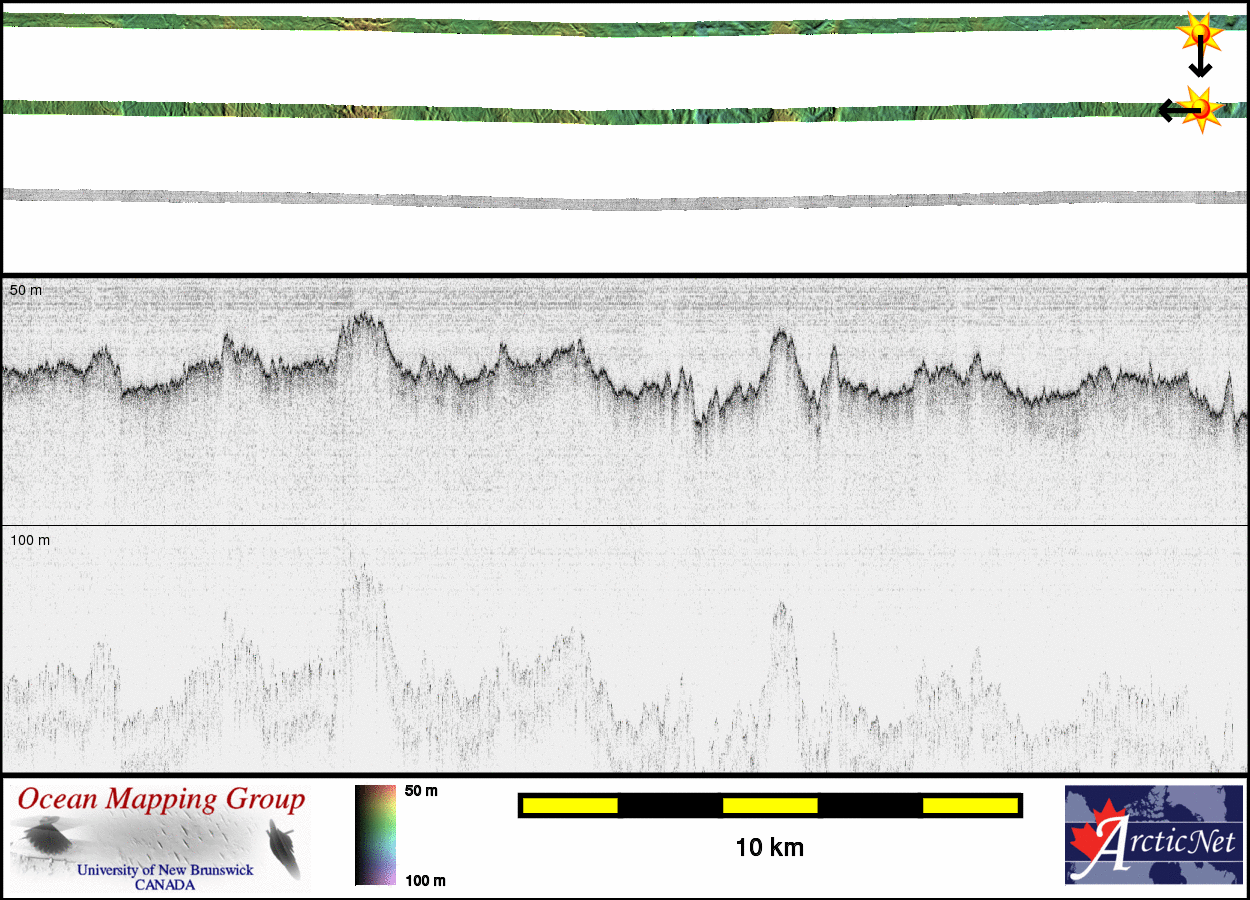The image size is (1250, 900).
Task: Click the 100 m color legend label
Action: (424, 880)
